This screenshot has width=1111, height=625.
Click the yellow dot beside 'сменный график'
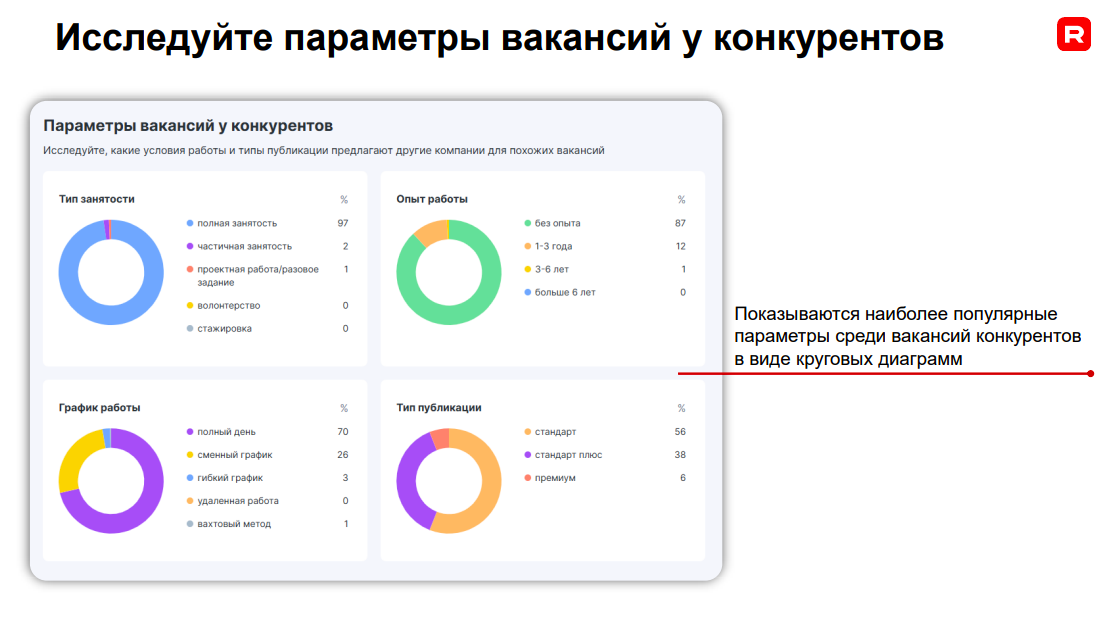(x=190, y=455)
